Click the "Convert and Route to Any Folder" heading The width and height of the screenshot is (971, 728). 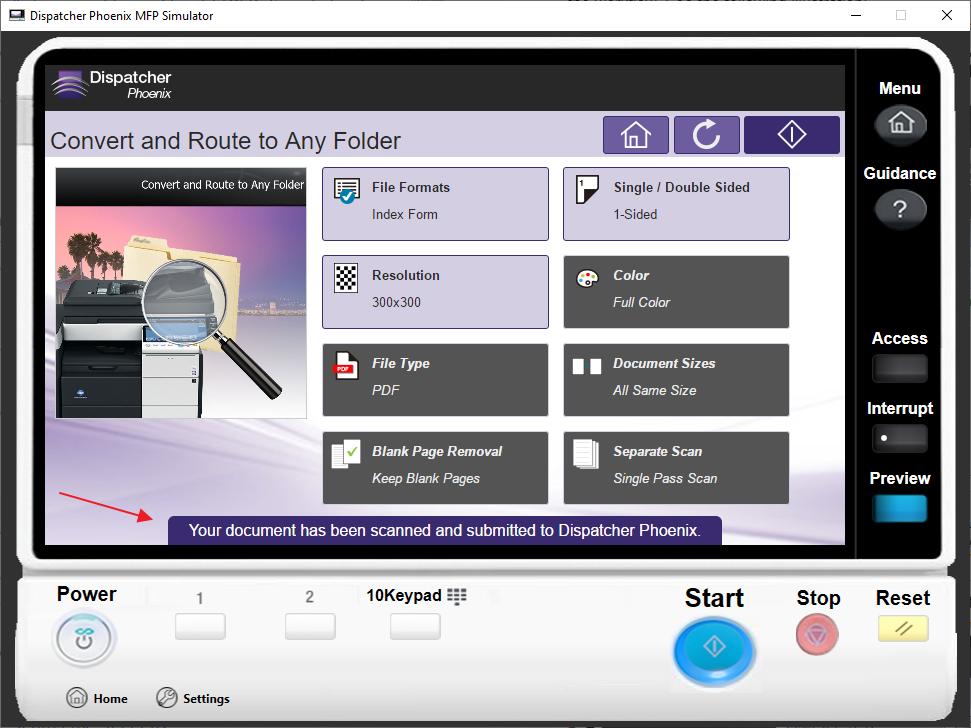pyautogui.click(x=226, y=141)
